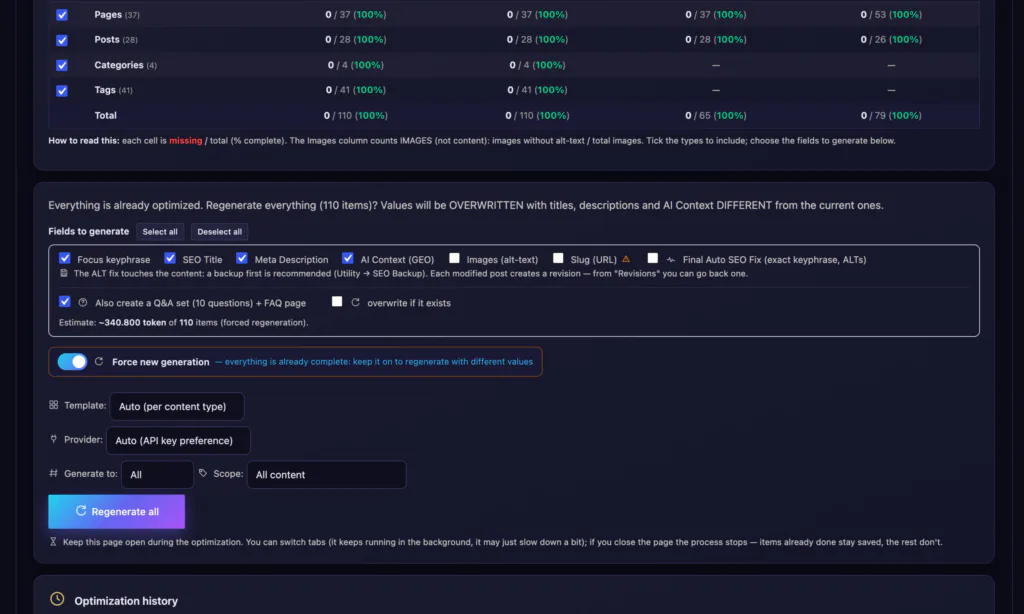The height and width of the screenshot is (614, 1024).
Task: Uncheck the Pages row checkbox
Action: (62, 15)
